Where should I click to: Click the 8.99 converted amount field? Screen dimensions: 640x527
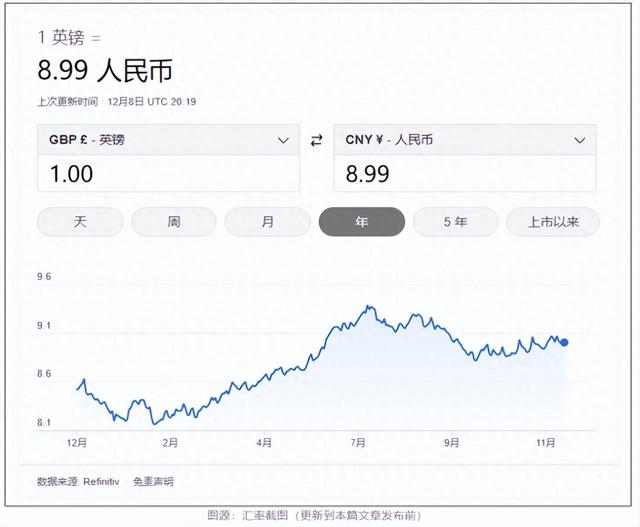(x=464, y=174)
